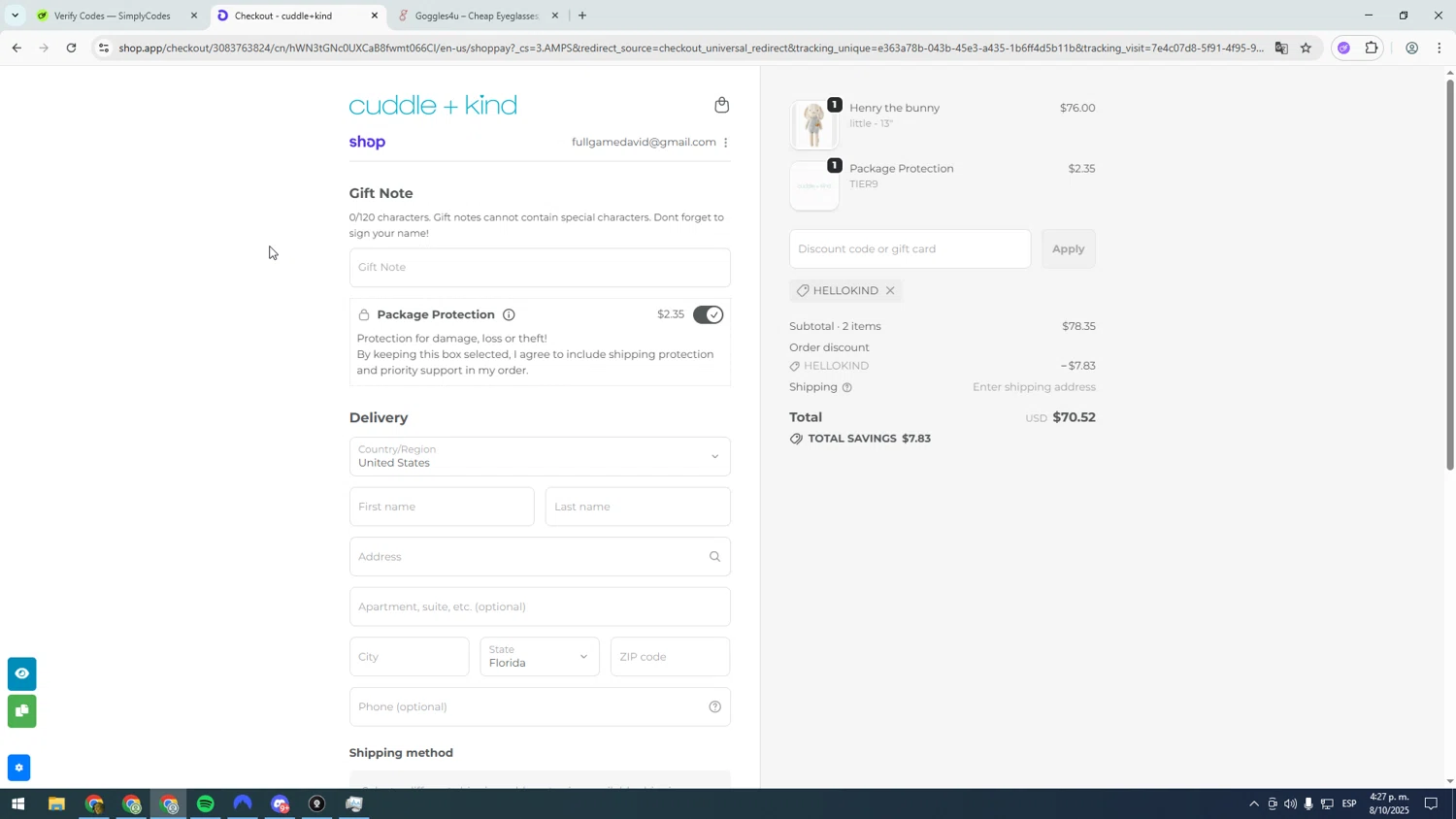The height and width of the screenshot is (819, 1456).
Task: Remove the HELLOKIND discount code
Action: (890, 291)
